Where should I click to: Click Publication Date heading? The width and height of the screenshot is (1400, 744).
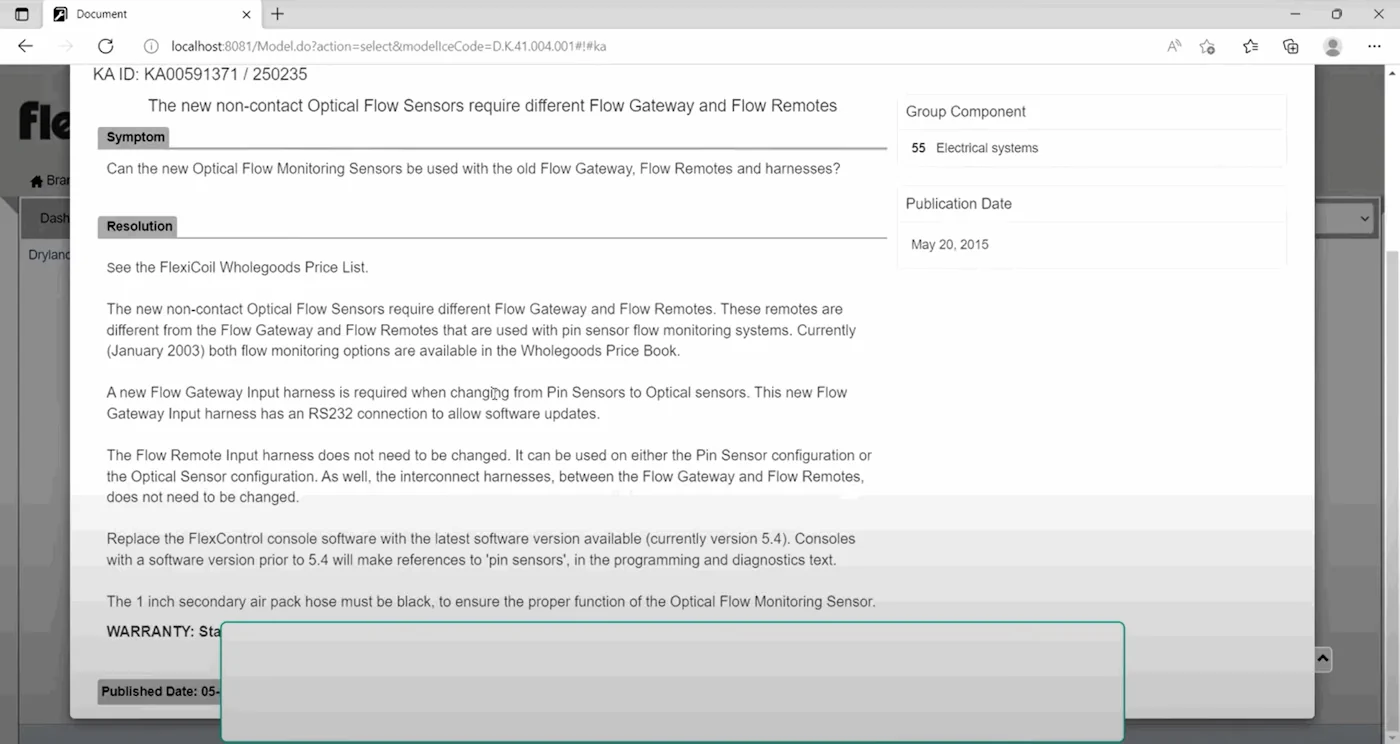pyautogui.click(x=958, y=204)
